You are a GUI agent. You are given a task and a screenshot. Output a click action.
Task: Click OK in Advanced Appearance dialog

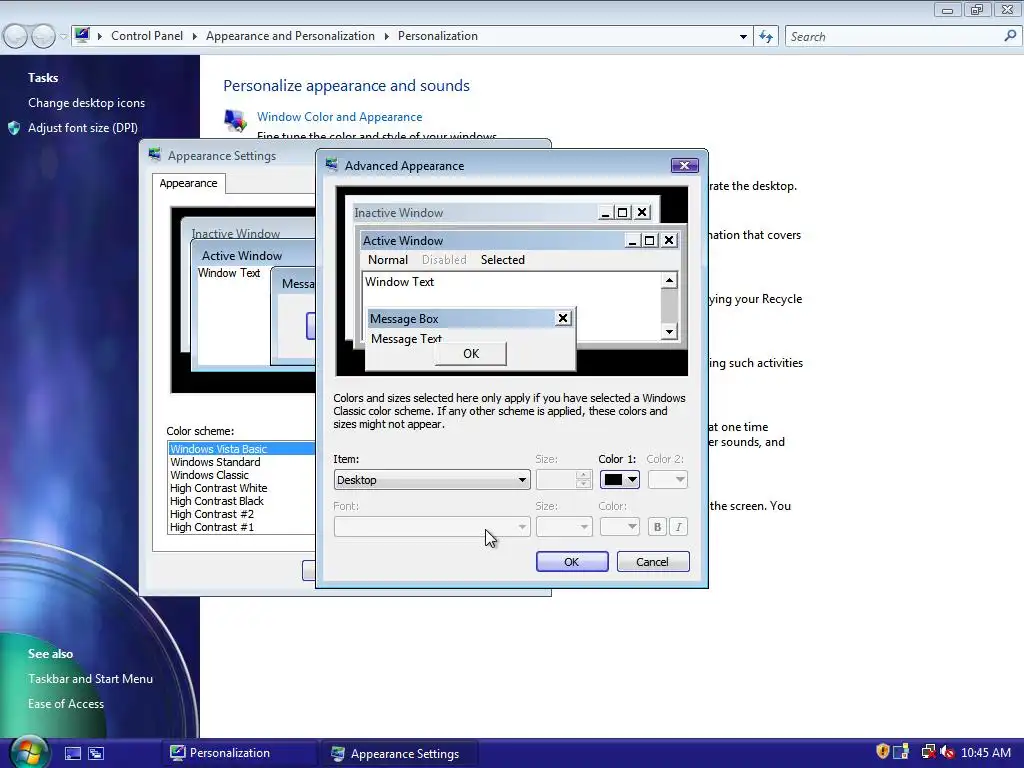[x=572, y=562]
